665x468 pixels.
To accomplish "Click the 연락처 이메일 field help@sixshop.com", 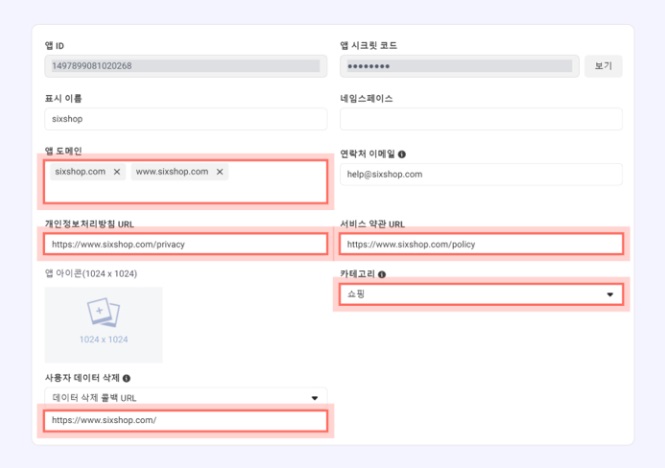I will click(481, 174).
